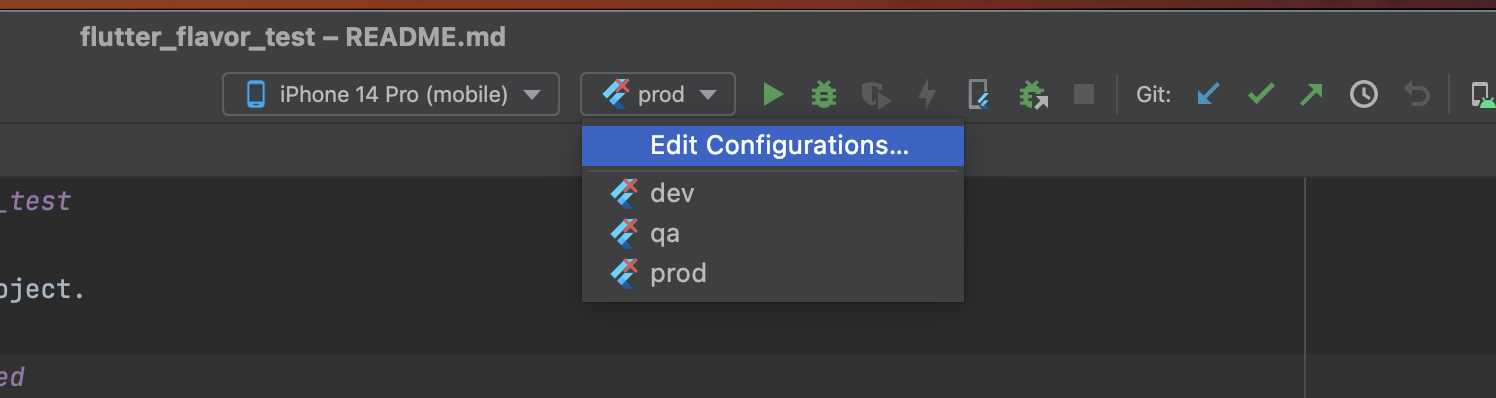Screen dimensions: 1496x398
Task: Show Git history clock icon
Action: pyautogui.click(x=1364, y=95)
